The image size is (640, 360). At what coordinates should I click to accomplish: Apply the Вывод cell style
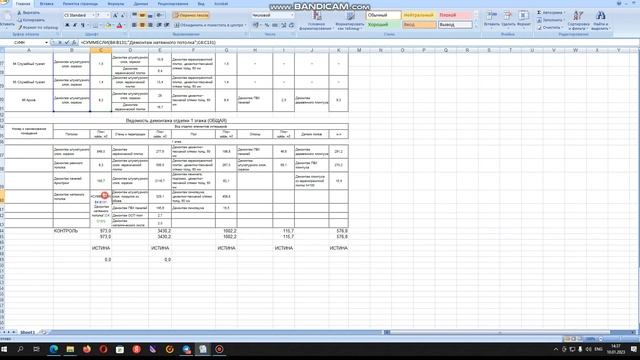[x=454, y=25]
